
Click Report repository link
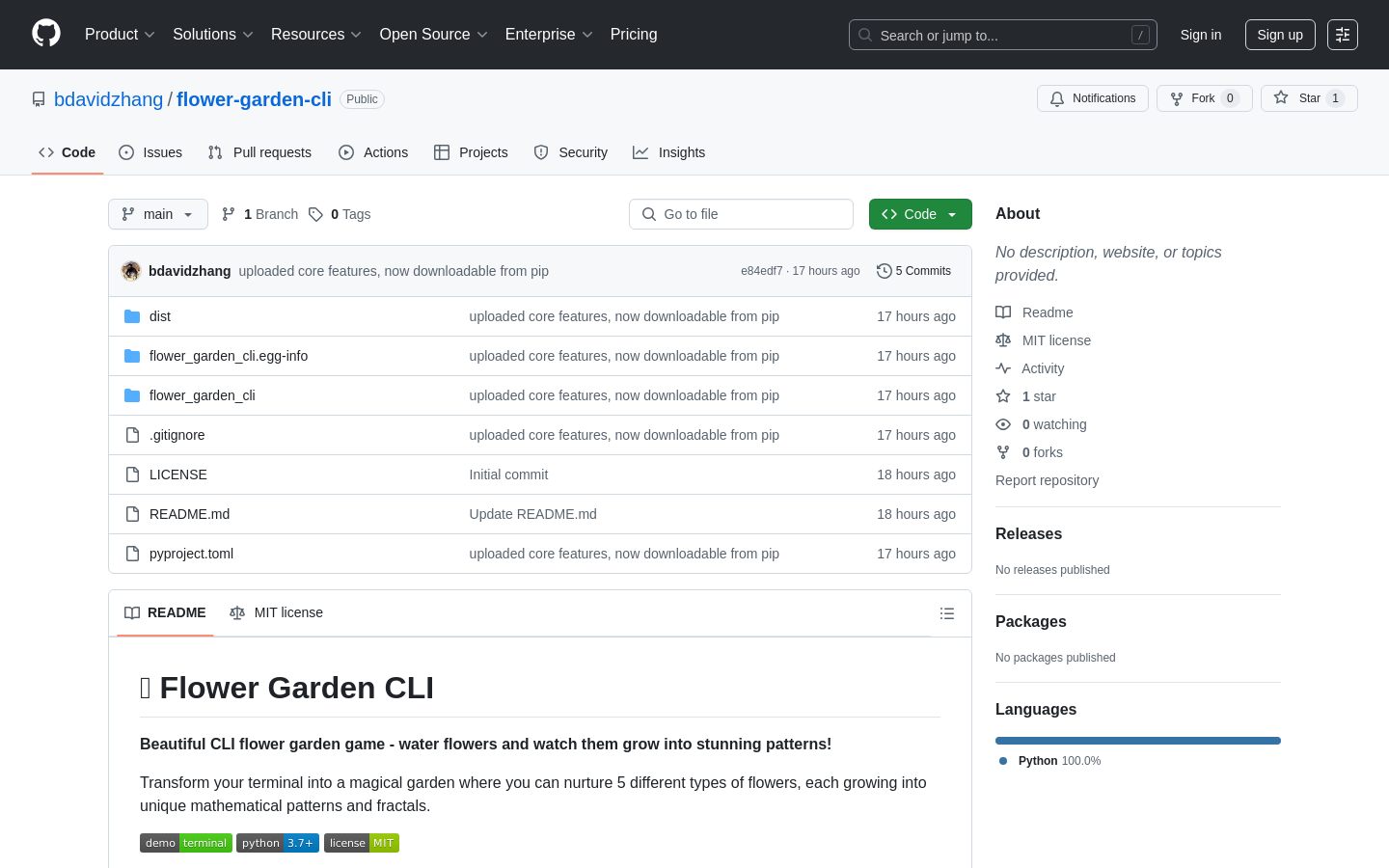(1047, 480)
